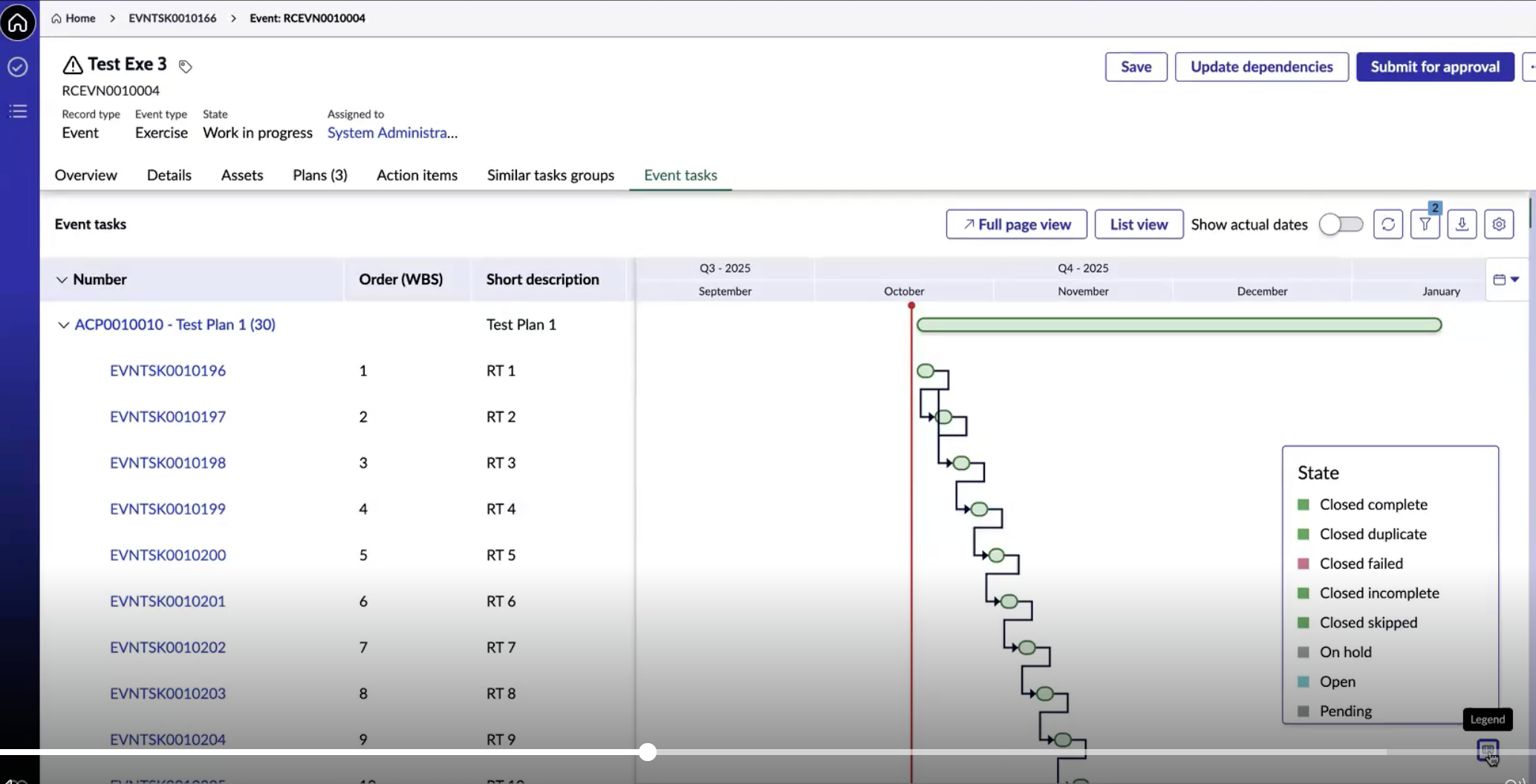This screenshot has width=1536, height=784.
Task: Click the Test Plan 1 summary gantt bar
Action: 1179,324
